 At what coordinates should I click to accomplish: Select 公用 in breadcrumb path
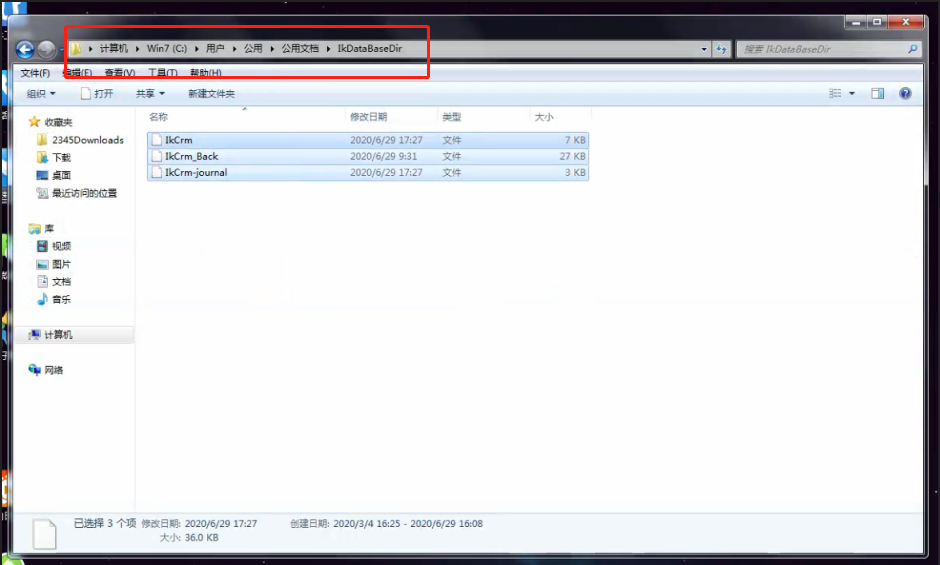(x=252, y=49)
